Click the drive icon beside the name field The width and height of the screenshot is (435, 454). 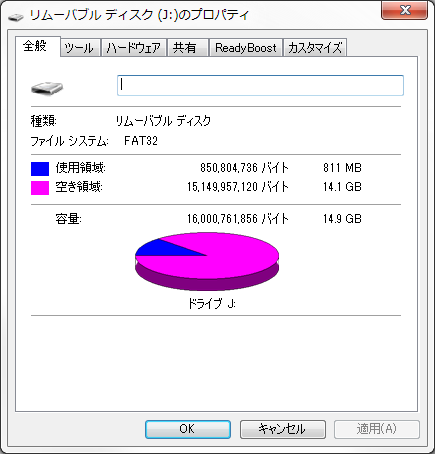point(47,88)
